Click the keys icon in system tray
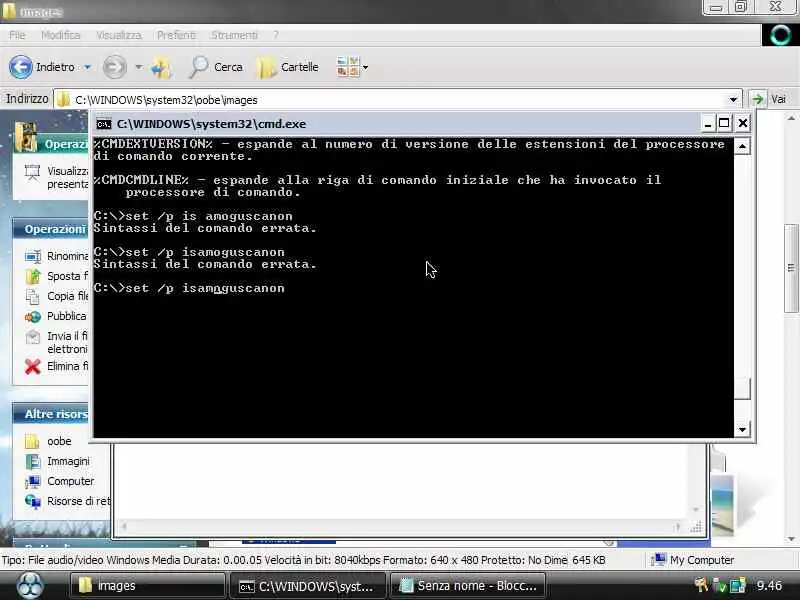 (x=702, y=585)
